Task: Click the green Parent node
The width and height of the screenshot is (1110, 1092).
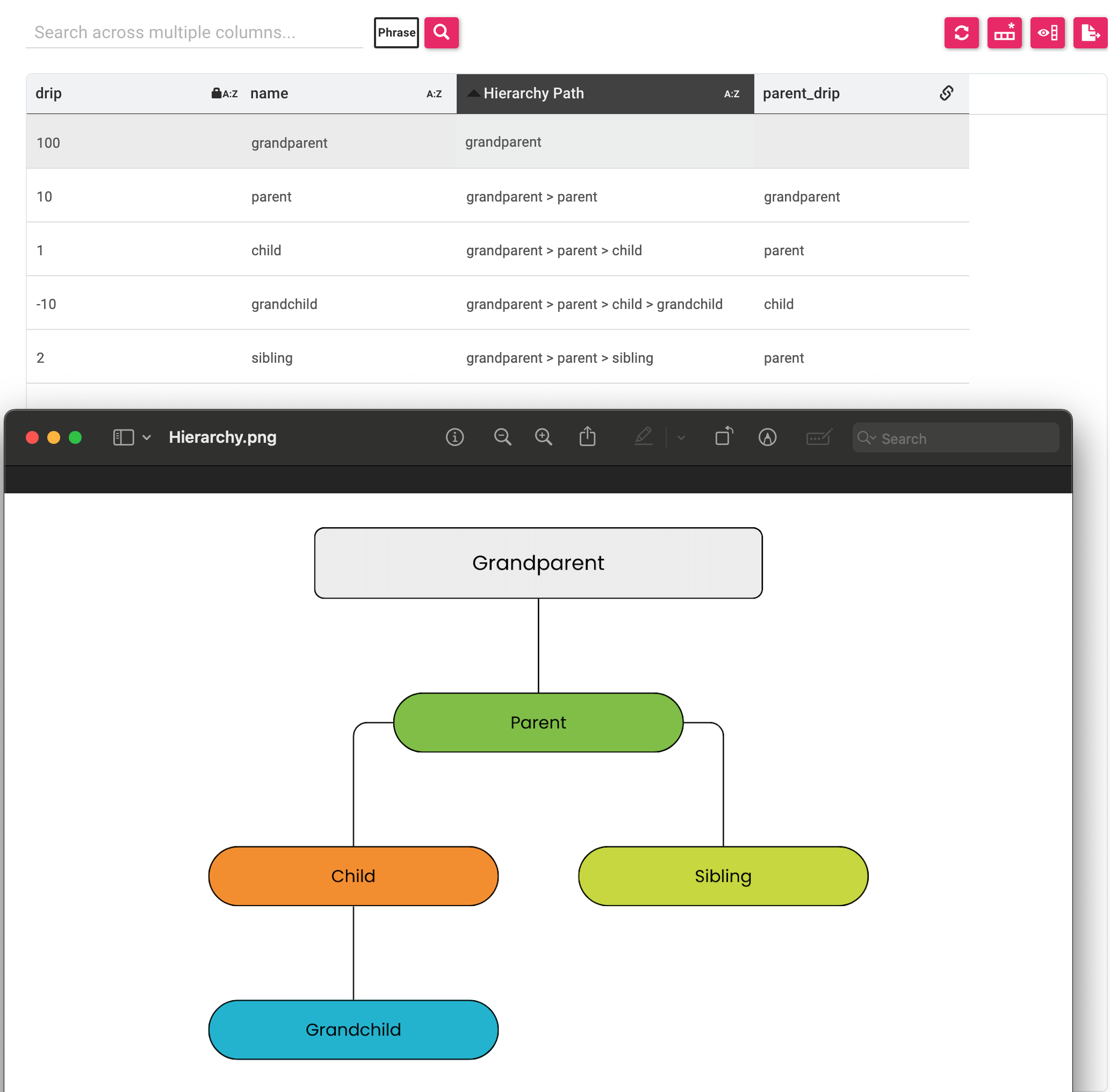Action: 538,722
